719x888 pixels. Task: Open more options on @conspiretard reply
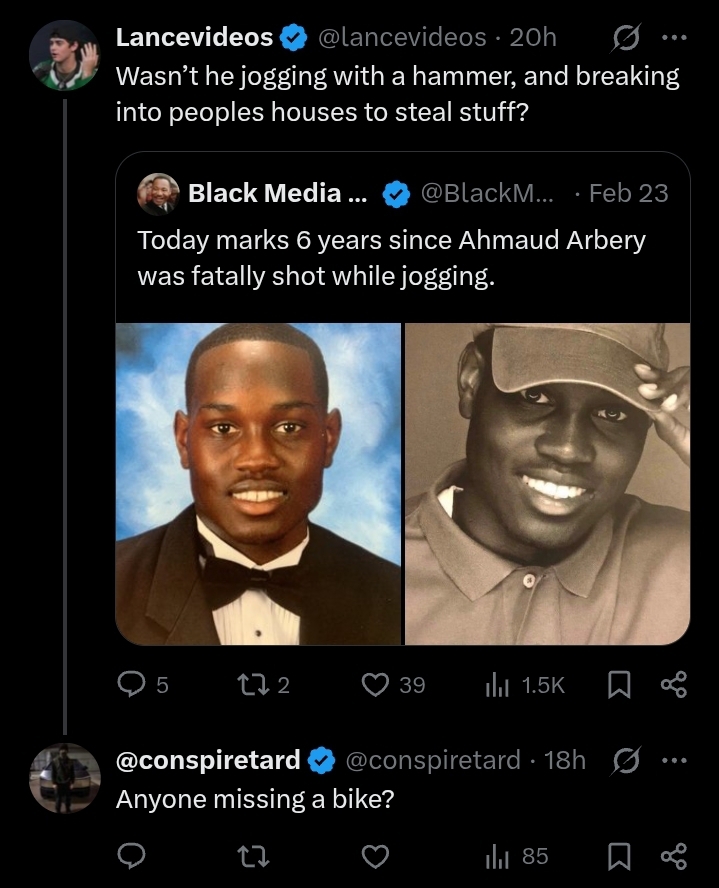pos(675,760)
